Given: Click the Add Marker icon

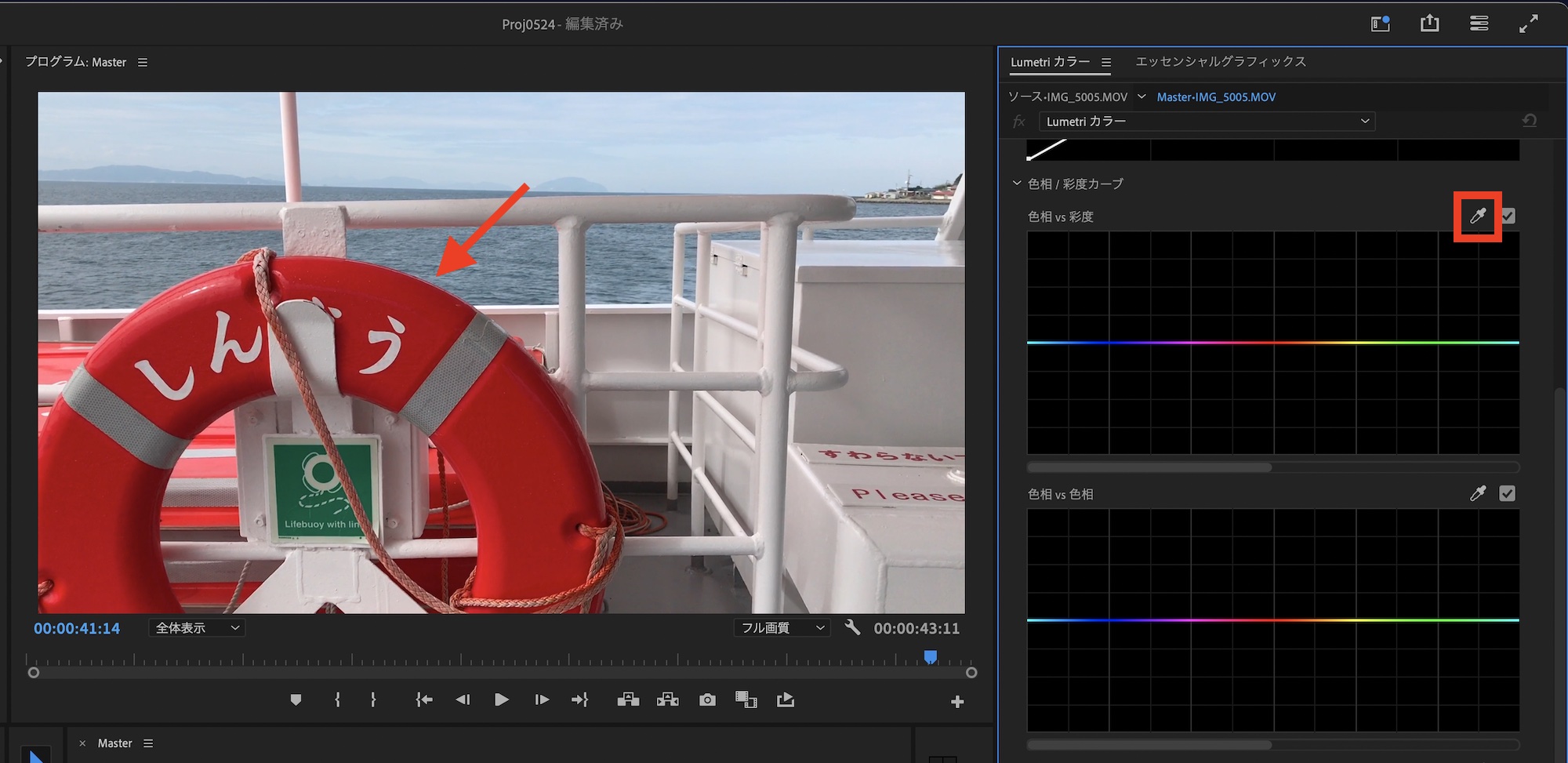Looking at the screenshot, I should [x=296, y=699].
